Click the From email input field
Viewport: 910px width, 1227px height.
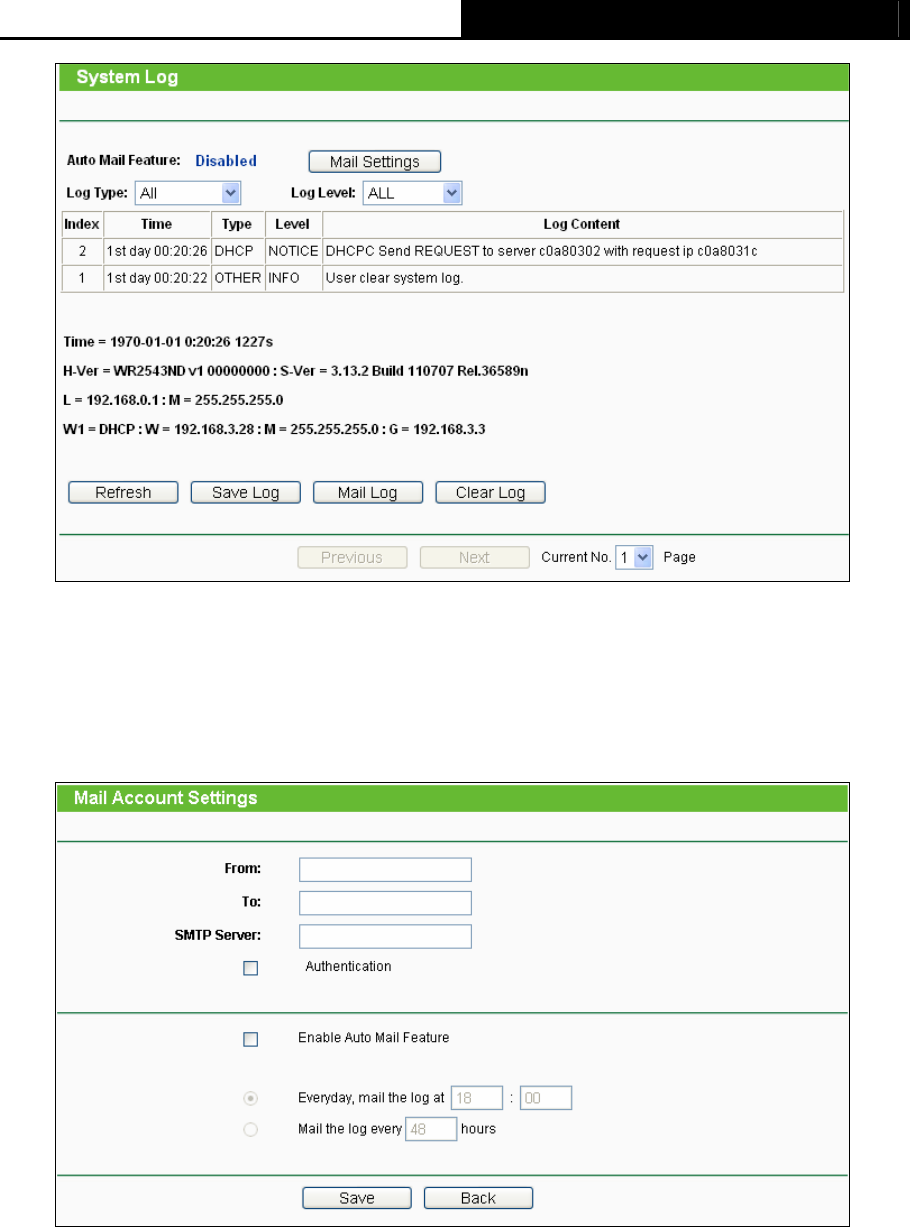[x=385, y=869]
